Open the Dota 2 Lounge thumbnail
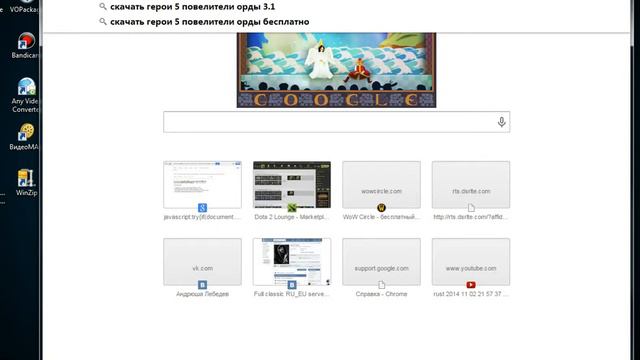640x360 pixels. click(x=292, y=184)
